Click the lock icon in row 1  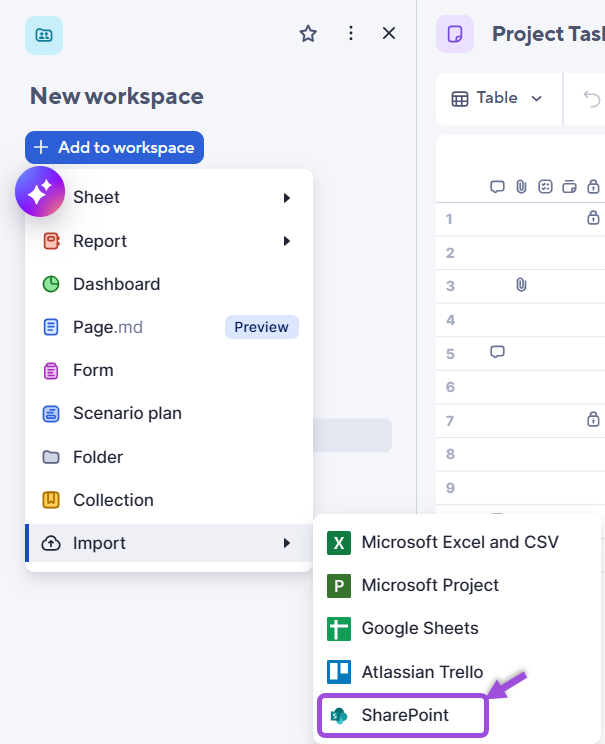point(593,217)
